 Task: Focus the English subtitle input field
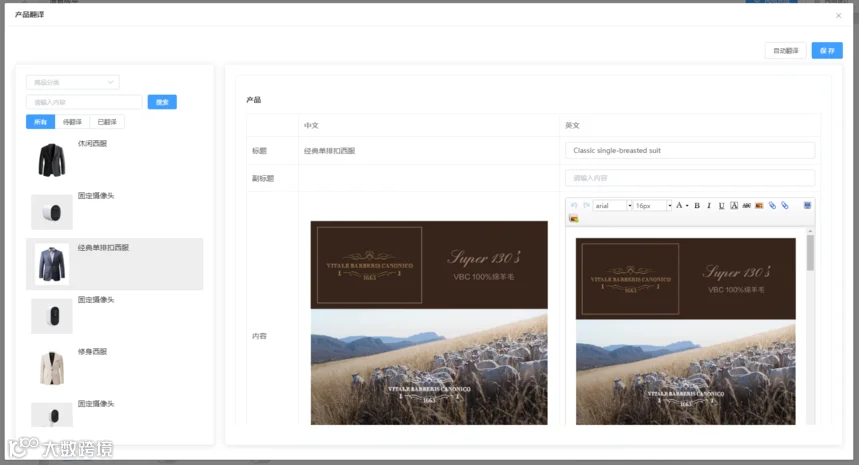[690, 177]
